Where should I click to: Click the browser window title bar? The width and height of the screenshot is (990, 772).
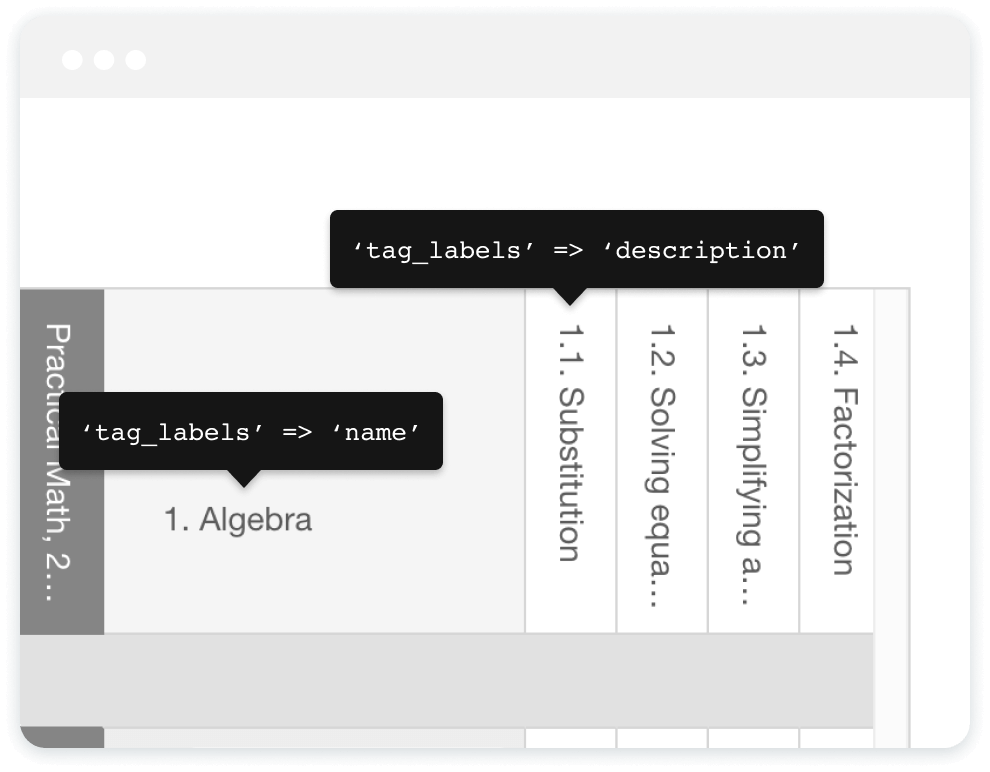point(500,60)
